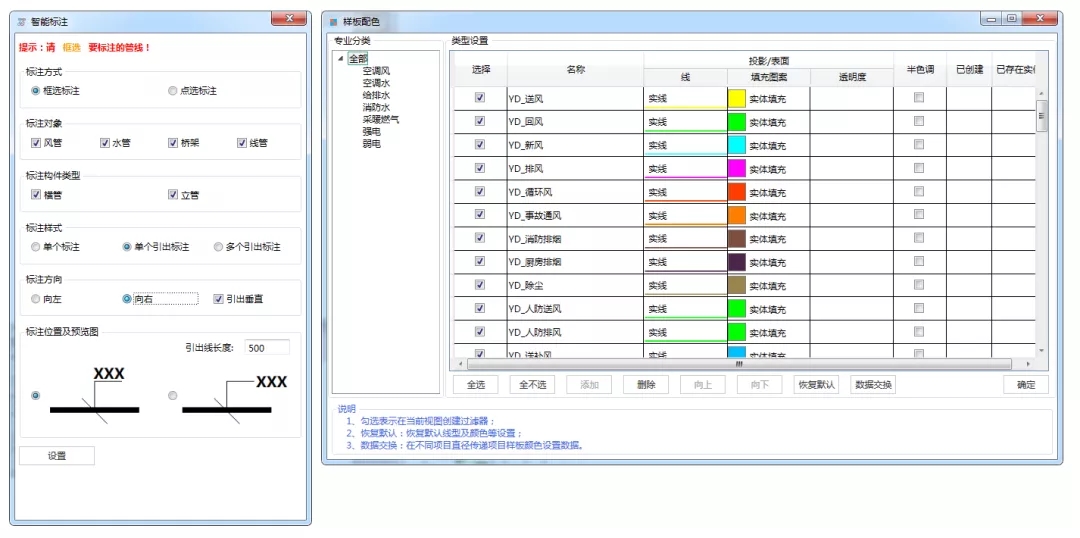This screenshot has width=1080, height=538.
Task: Uncheck the select box for YD_排风
Action: (480, 168)
